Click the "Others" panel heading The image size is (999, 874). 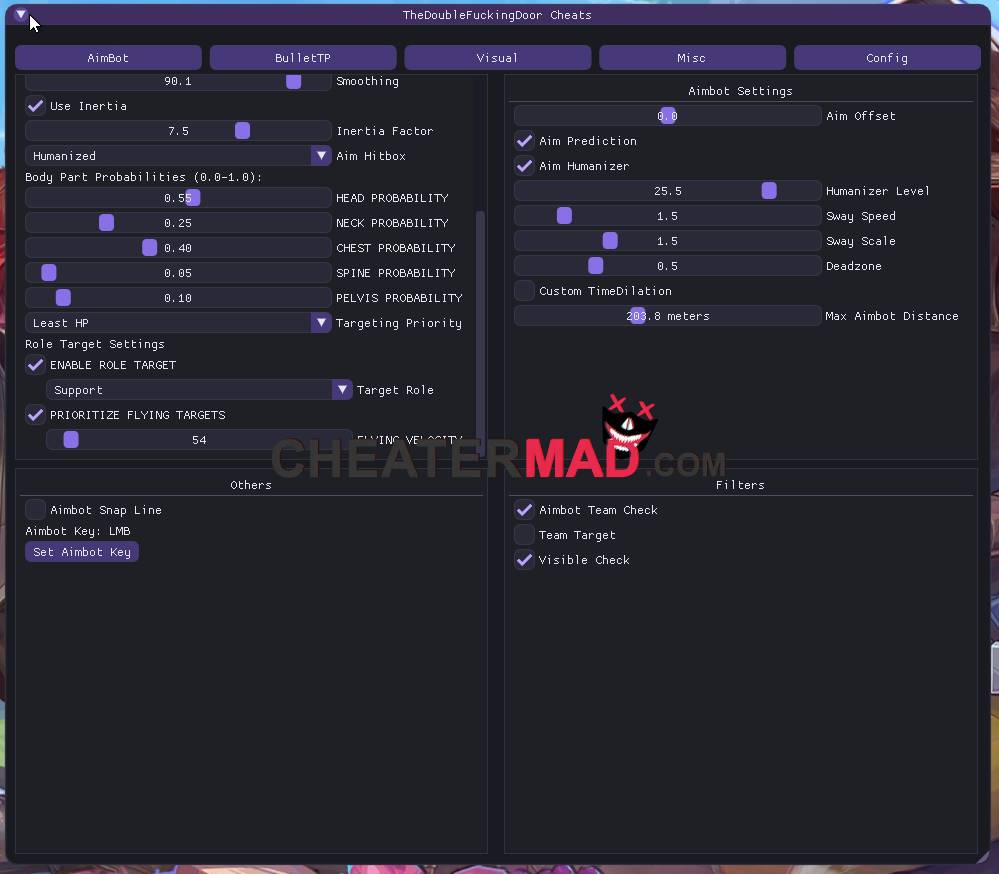[x=251, y=485]
